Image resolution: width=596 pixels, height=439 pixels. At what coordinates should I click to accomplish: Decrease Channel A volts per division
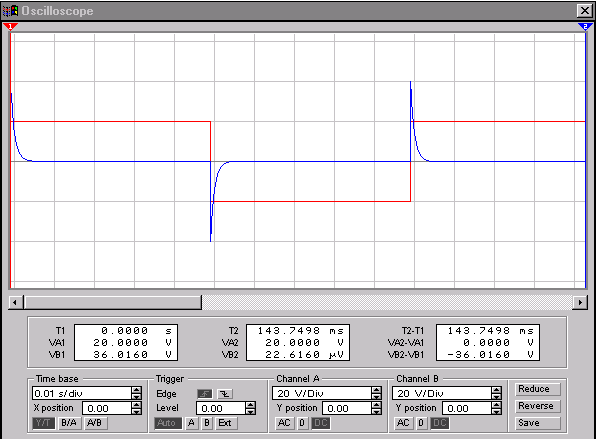(376, 396)
